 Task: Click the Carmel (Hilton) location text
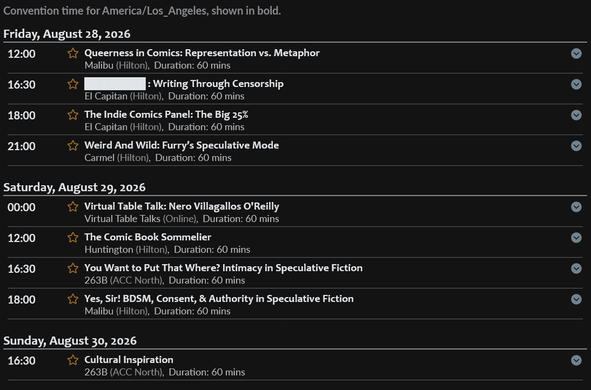(116, 158)
